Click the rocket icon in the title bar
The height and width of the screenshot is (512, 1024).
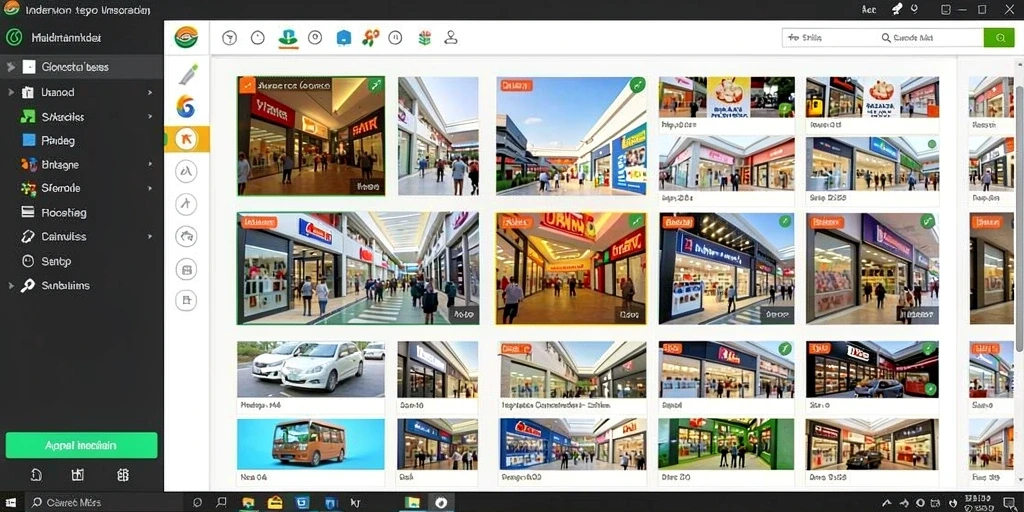point(897,8)
